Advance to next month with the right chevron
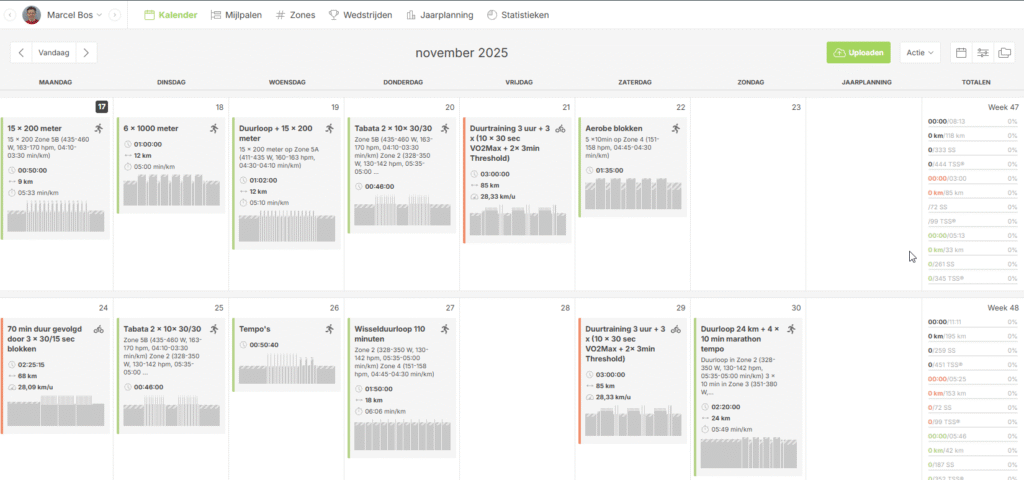 87,52
